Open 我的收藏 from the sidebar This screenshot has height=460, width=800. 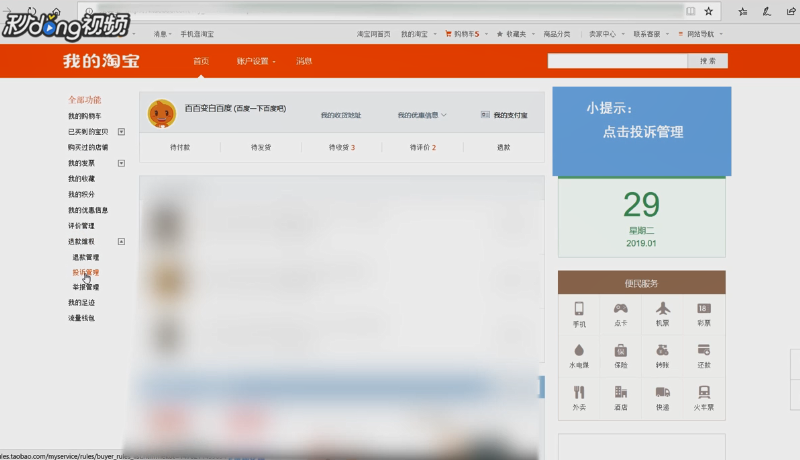[x=82, y=178]
